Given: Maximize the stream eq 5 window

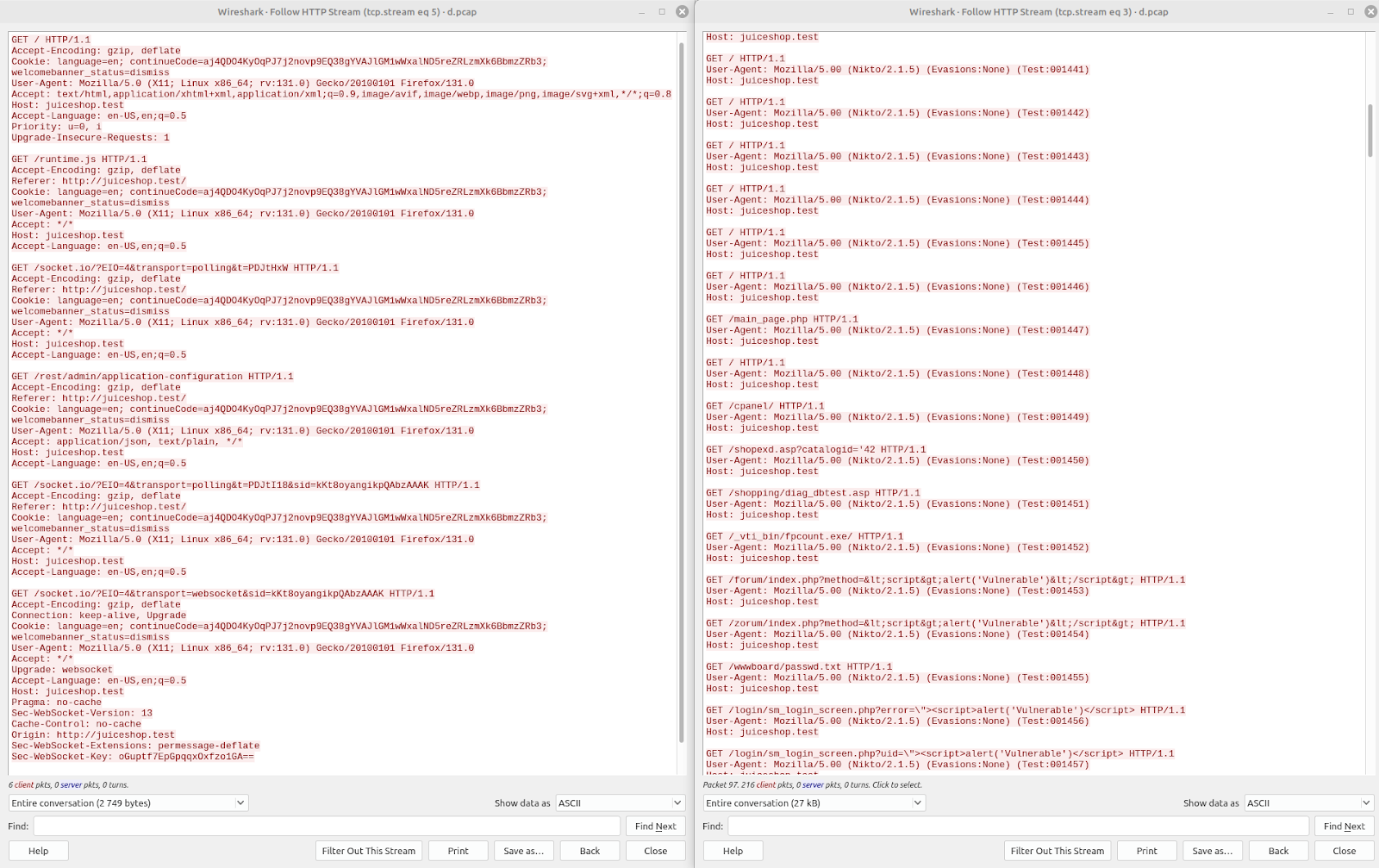Looking at the screenshot, I should (x=662, y=12).
